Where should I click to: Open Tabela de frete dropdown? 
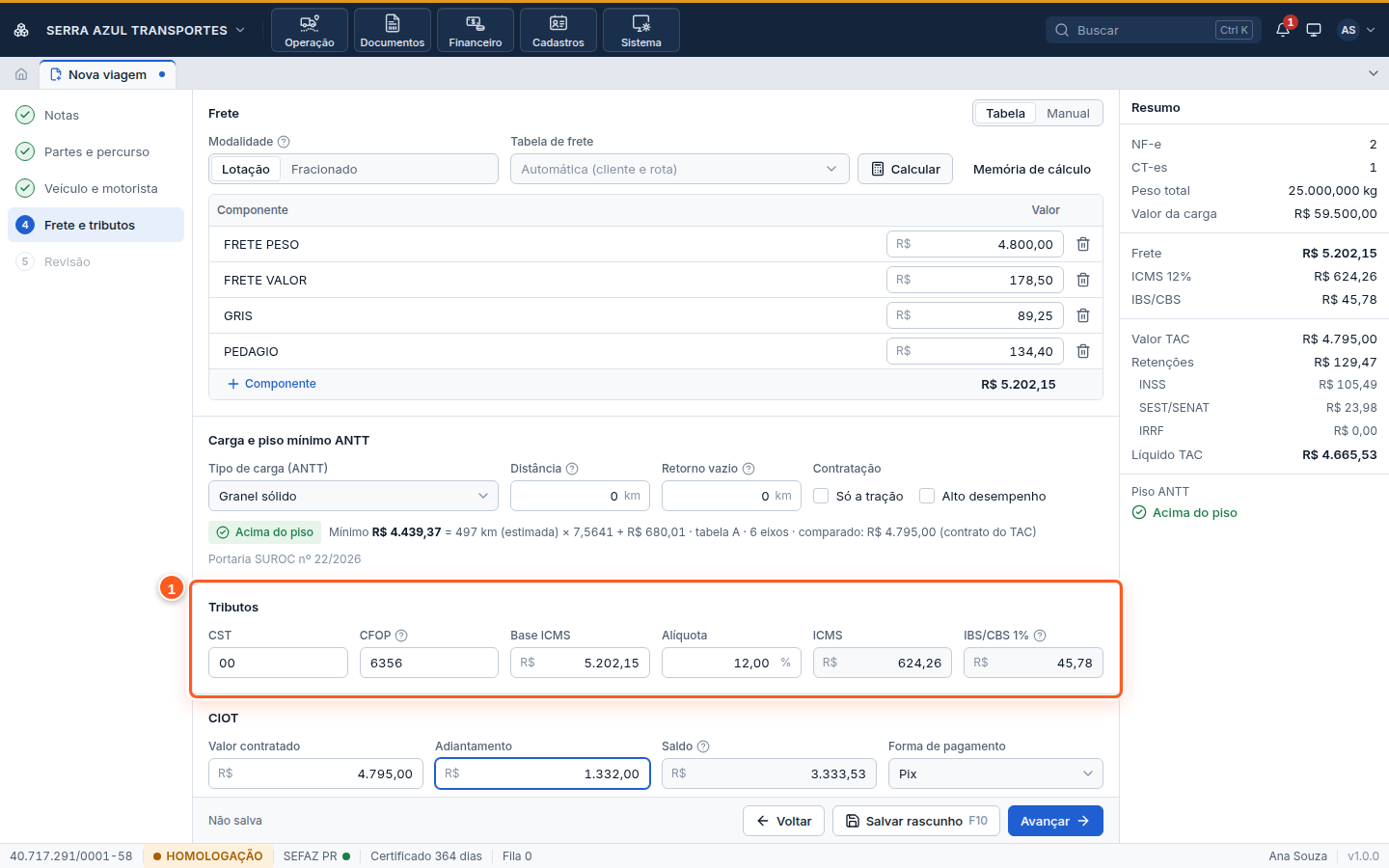coord(679,169)
